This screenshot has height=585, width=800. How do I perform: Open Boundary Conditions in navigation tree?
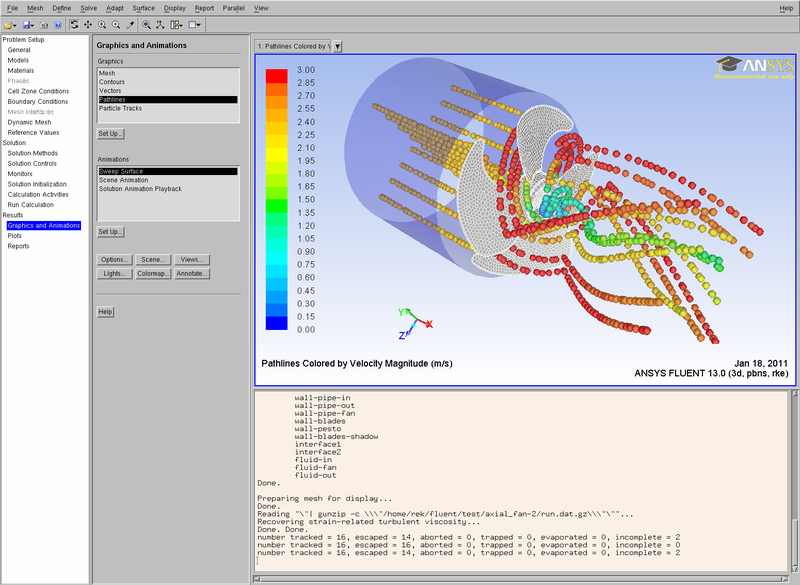pyautogui.click(x=38, y=101)
